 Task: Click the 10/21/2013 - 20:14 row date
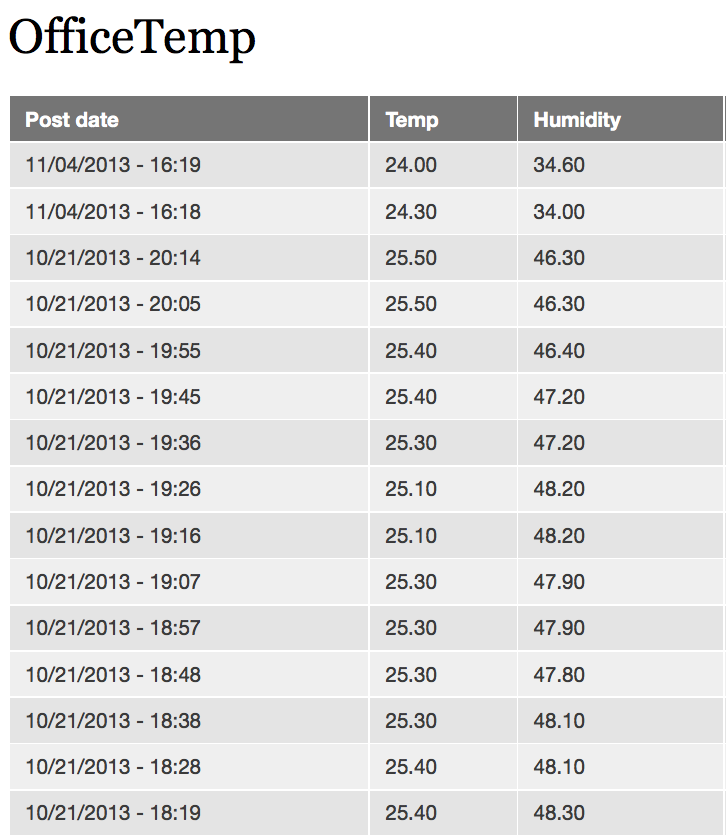[x=113, y=258]
